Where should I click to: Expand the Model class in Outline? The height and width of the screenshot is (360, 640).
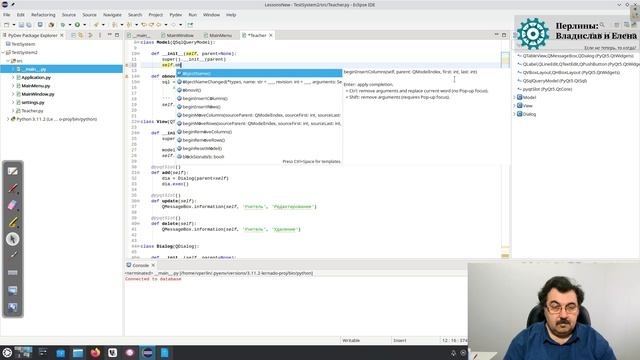(514, 97)
